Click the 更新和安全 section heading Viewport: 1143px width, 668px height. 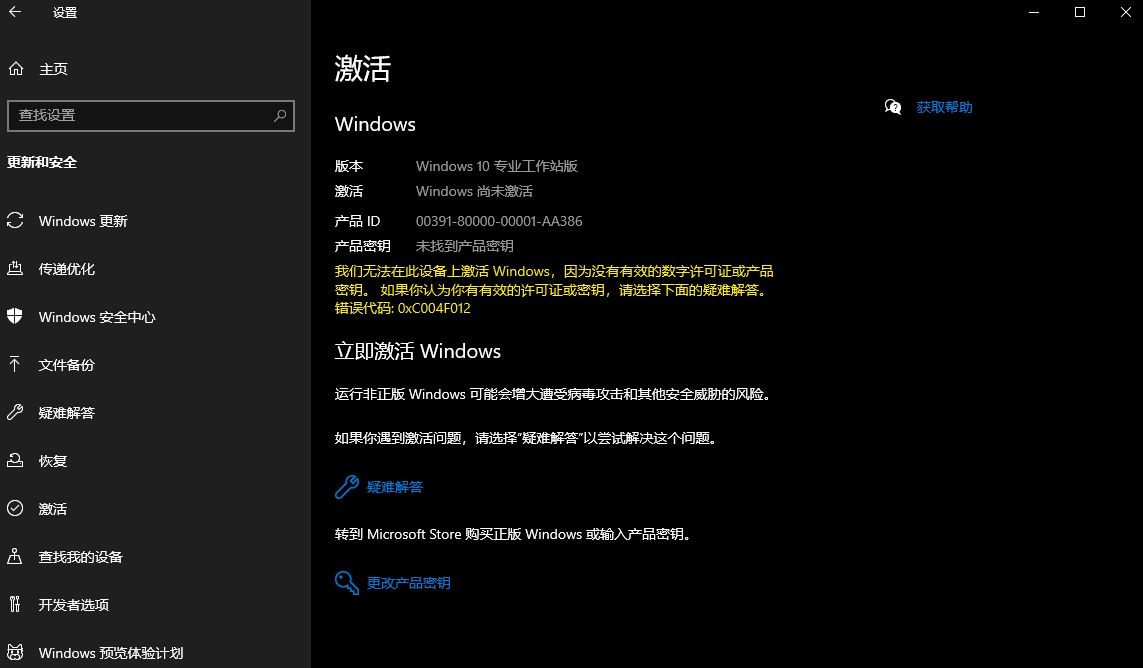[42, 162]
